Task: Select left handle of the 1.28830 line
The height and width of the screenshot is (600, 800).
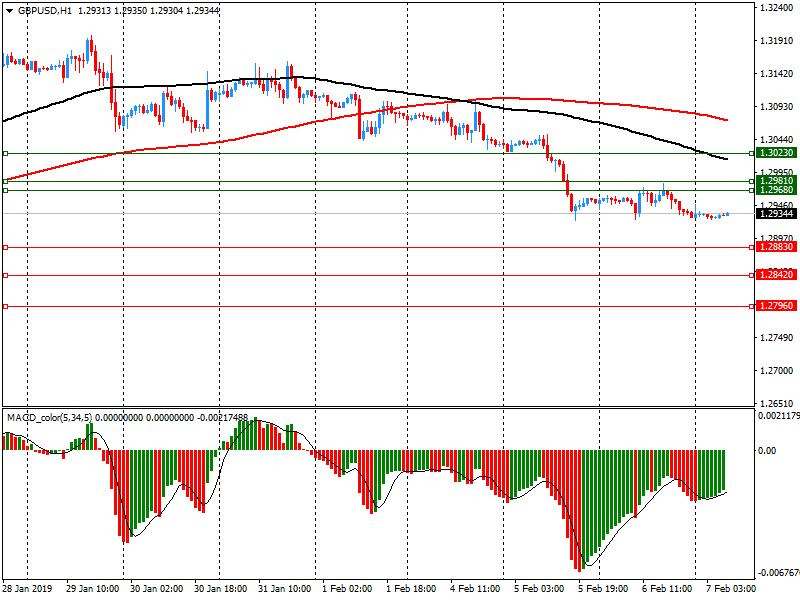Action: coord(5,247)
